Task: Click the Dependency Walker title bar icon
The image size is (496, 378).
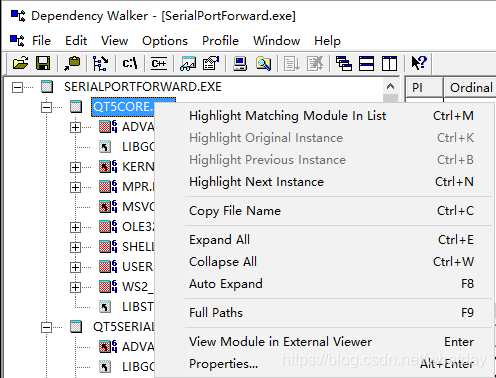Action: [x=18, y=16]
